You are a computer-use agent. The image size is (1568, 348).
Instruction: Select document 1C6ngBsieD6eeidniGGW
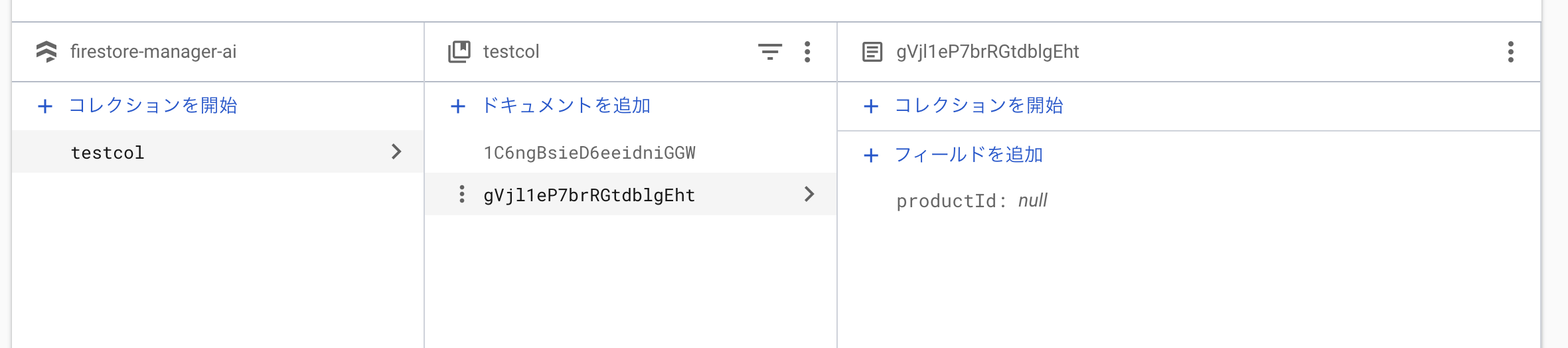[x=589, y=153]
